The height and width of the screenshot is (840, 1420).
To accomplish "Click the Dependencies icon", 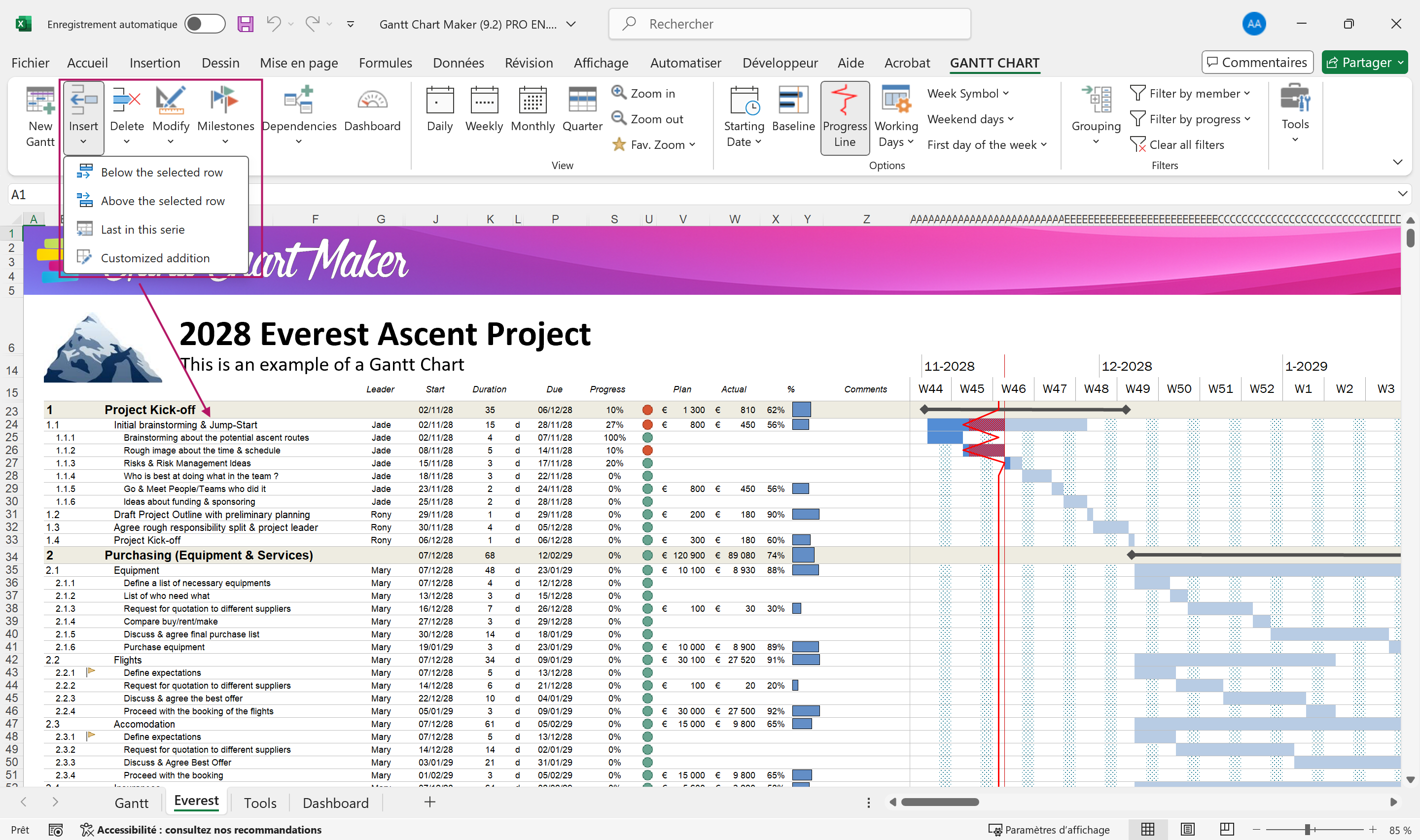I will point(299,101).
